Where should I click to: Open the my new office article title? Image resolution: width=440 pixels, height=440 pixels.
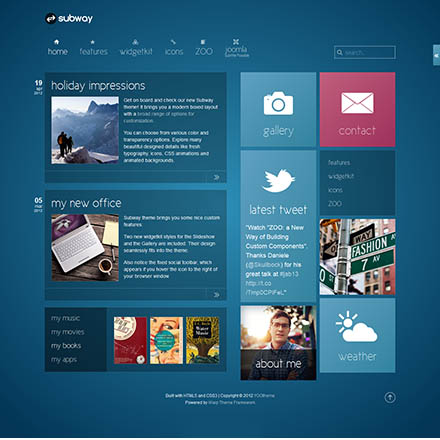[x=86, y=203]
